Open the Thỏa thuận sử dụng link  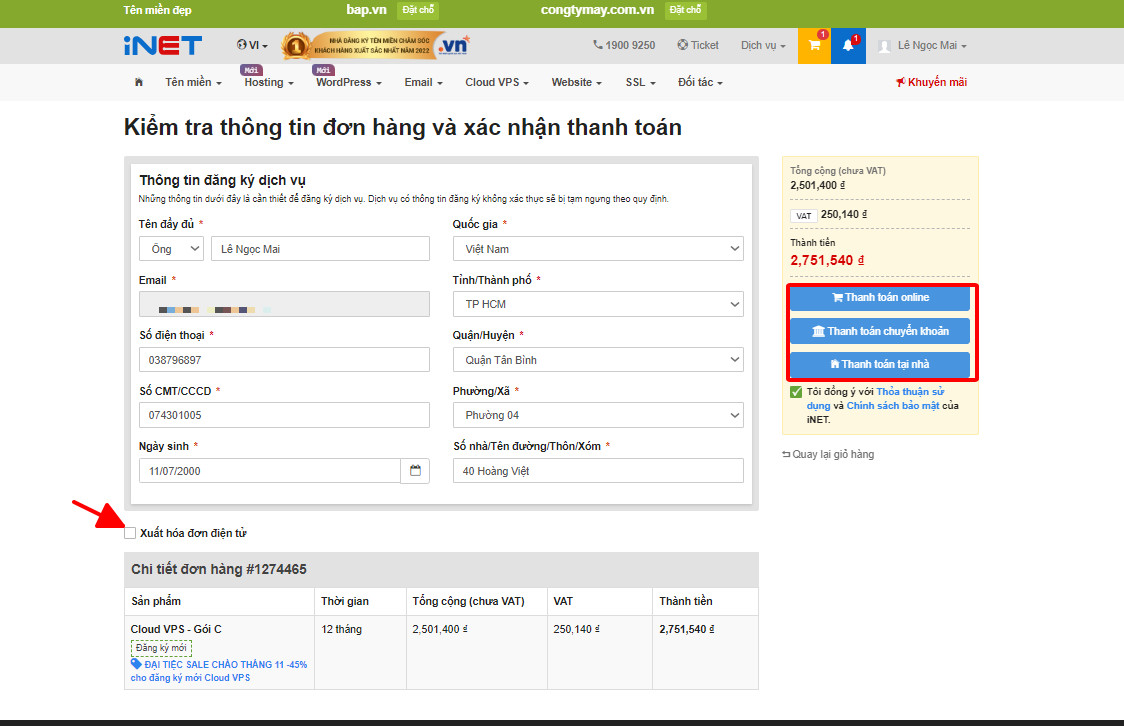tap(875, 398)
